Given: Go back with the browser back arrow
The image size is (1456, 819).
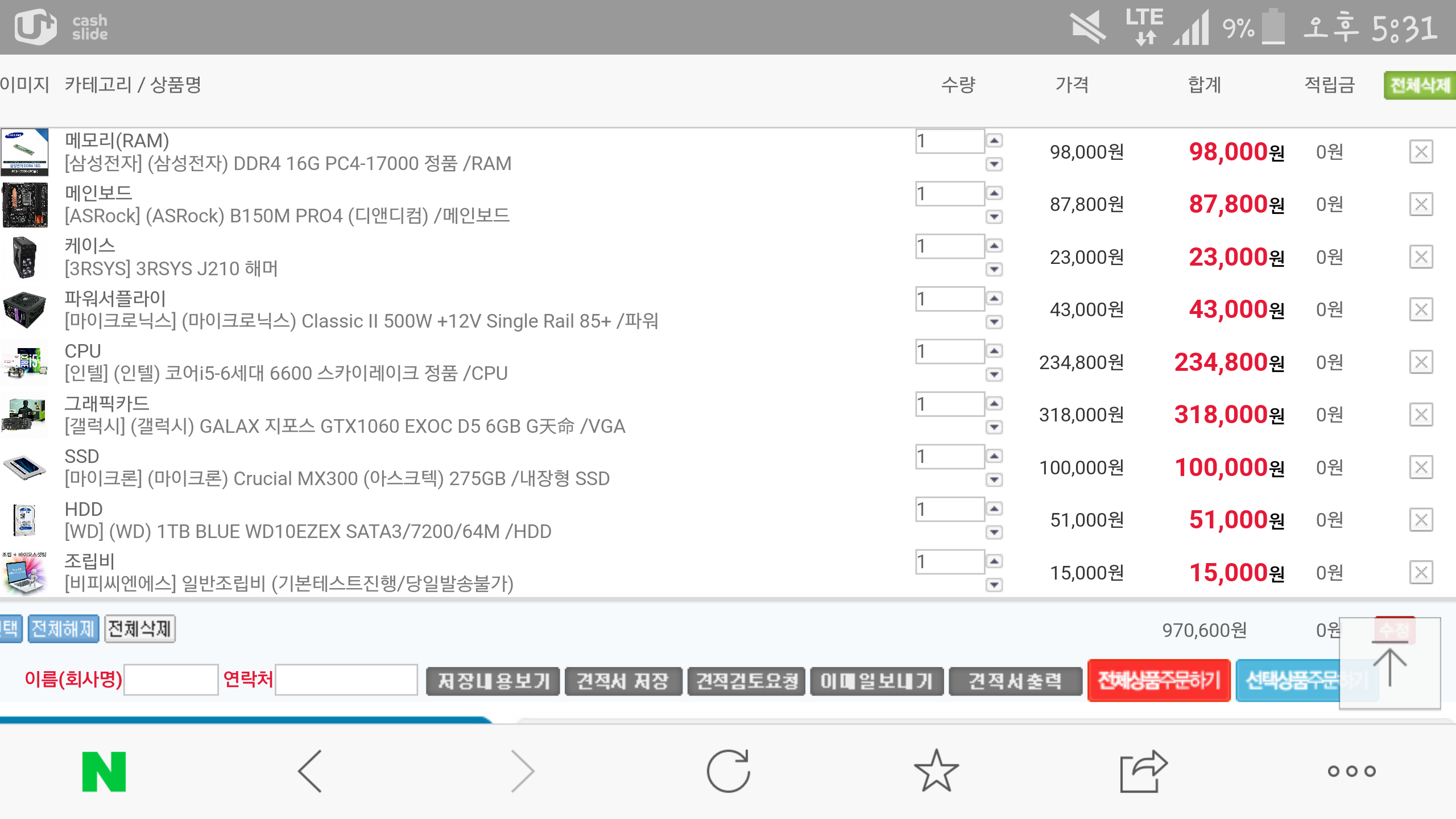Looking at the screenshot, I should pos(310,771).
